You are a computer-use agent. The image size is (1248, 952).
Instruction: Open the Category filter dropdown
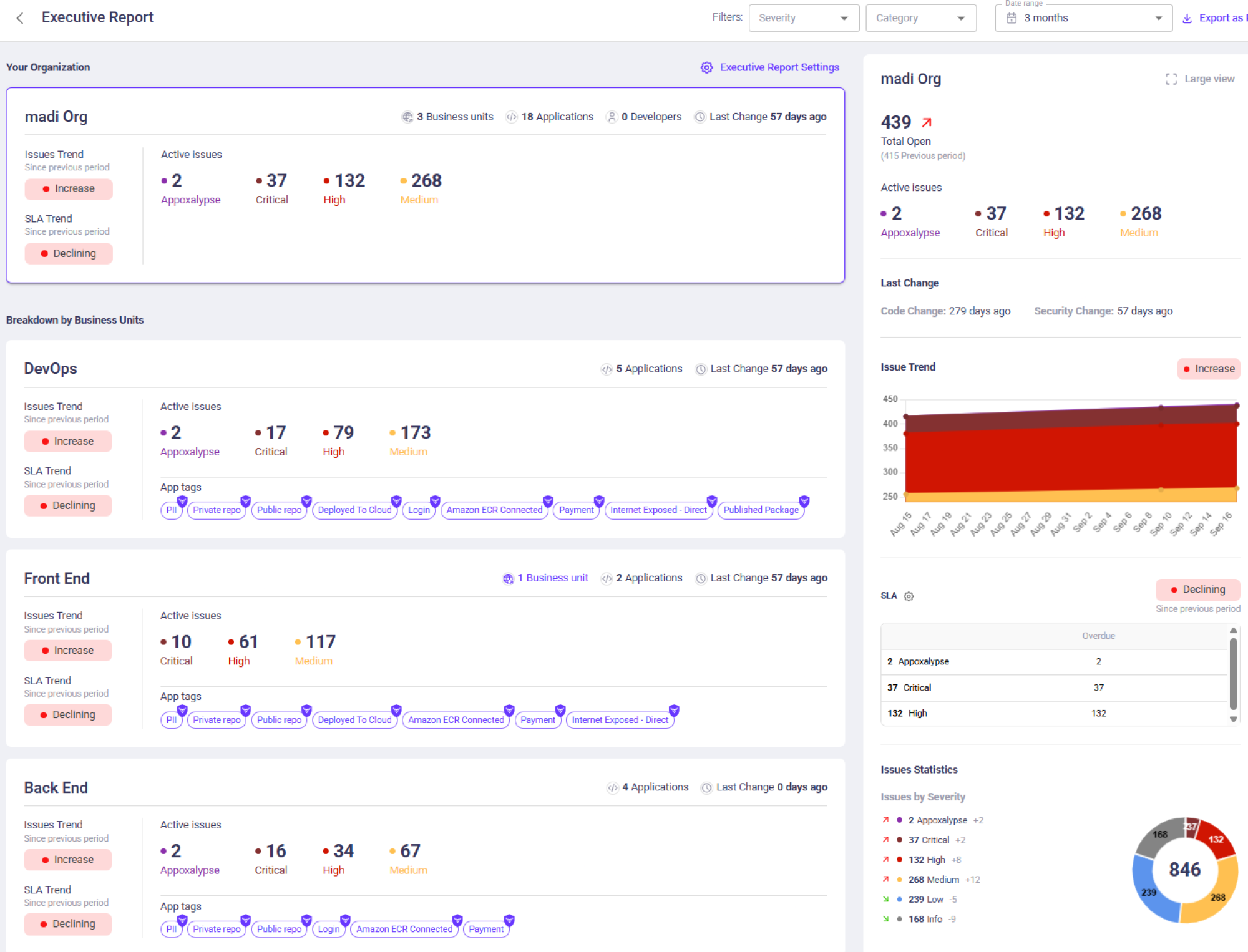(x=920, y=18)
